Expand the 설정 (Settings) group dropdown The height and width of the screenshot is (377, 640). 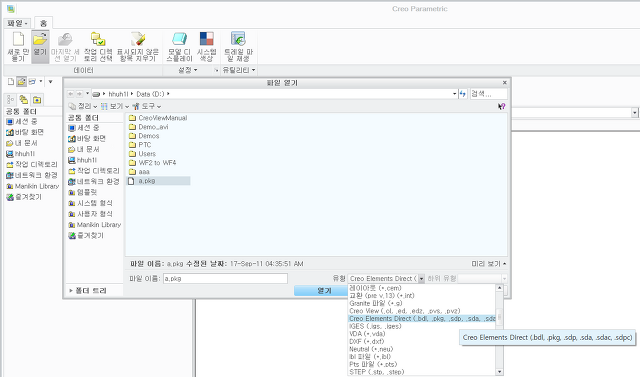187,70
